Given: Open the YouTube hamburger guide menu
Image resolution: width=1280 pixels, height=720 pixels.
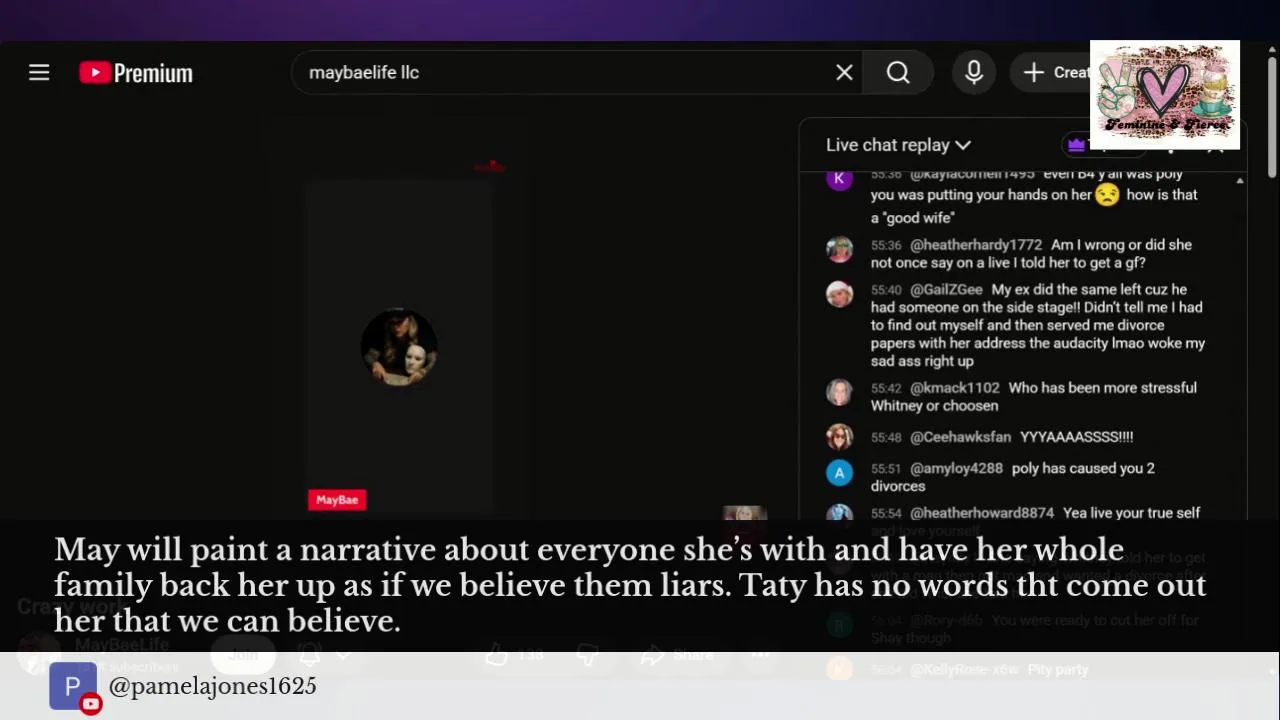Looking at the screenshot, I should tap(39, 73).
